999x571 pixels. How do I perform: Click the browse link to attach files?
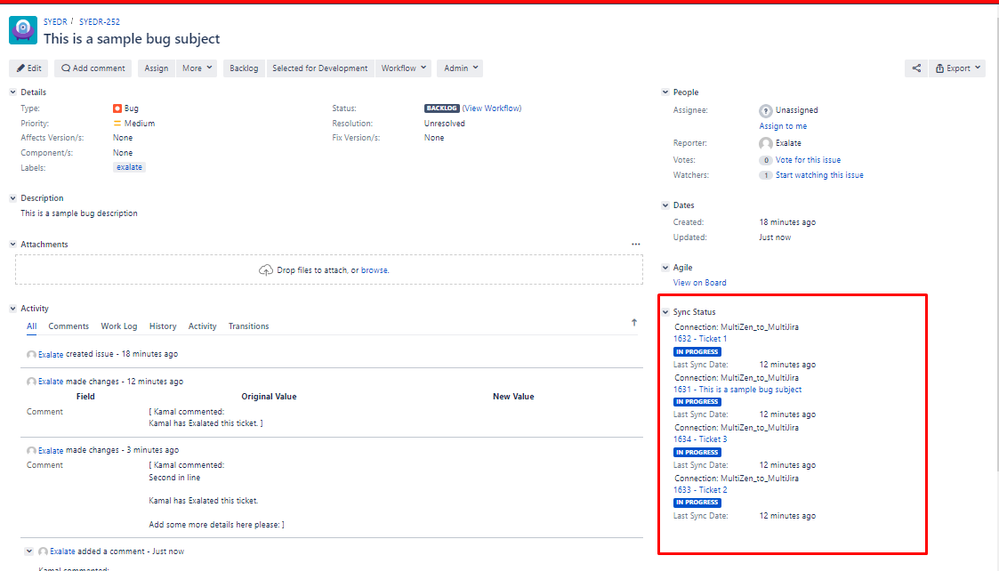[375, 270]
